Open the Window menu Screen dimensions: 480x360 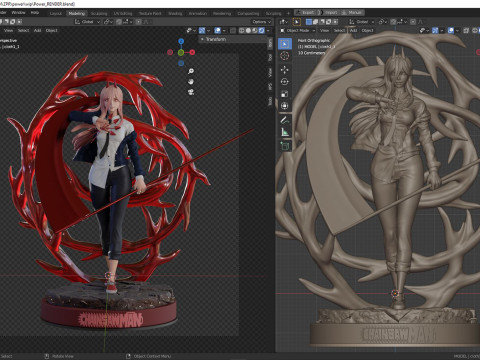click(18, 13)
